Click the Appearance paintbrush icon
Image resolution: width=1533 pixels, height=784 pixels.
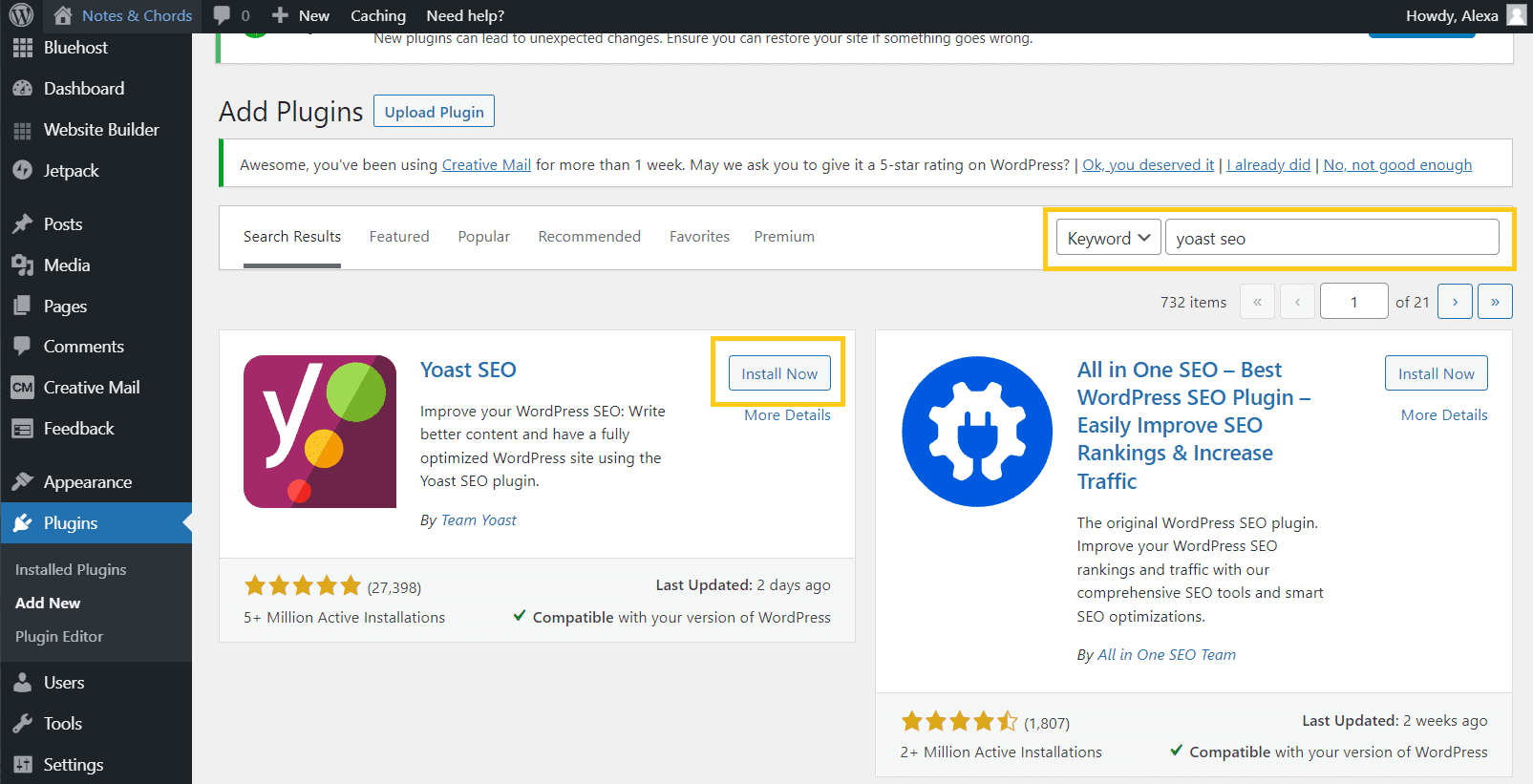tap(23, 482)
